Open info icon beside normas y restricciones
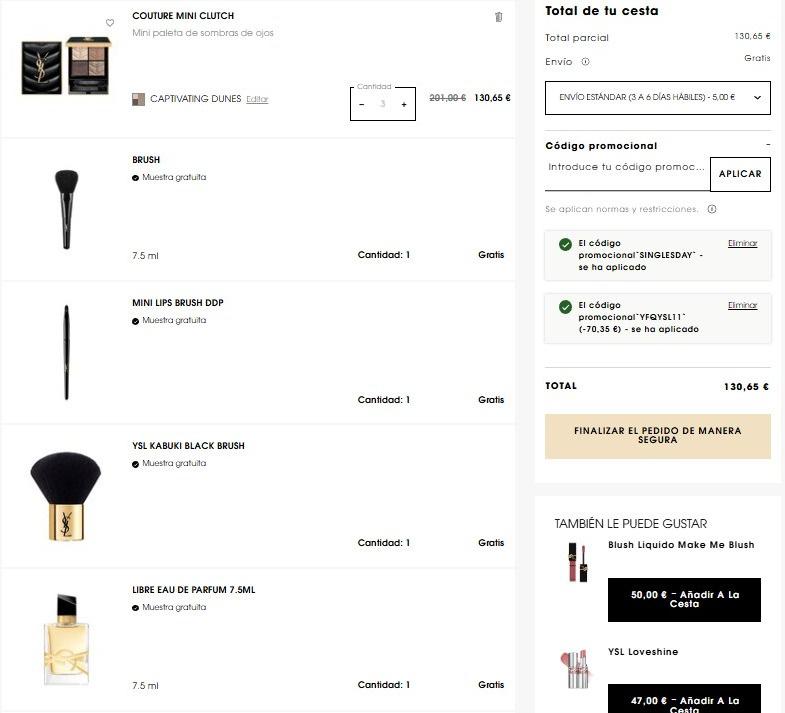The width and height of the screenshot is (785, 713). tap(712, 209)
